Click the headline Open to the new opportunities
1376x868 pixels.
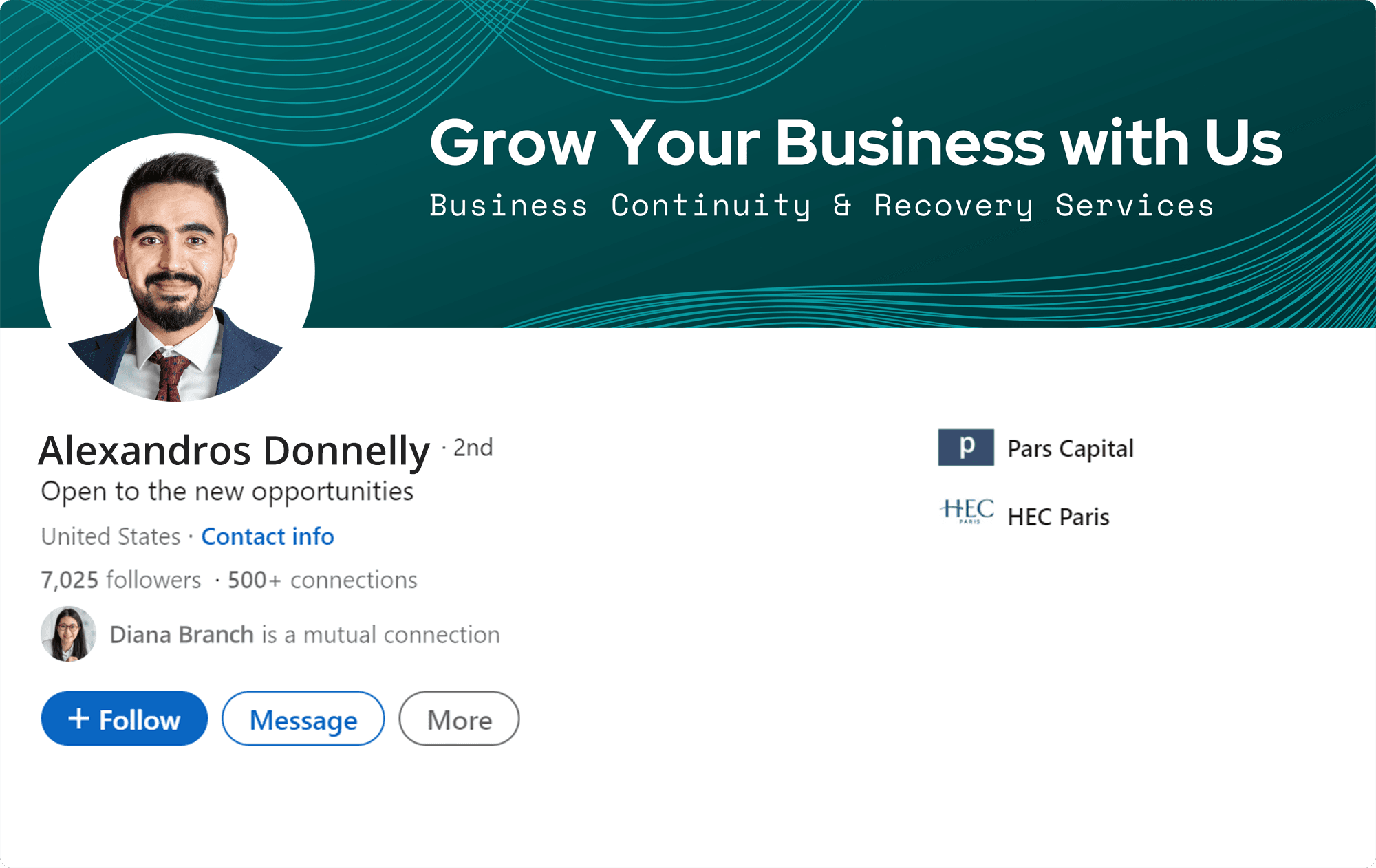[227, 492]
